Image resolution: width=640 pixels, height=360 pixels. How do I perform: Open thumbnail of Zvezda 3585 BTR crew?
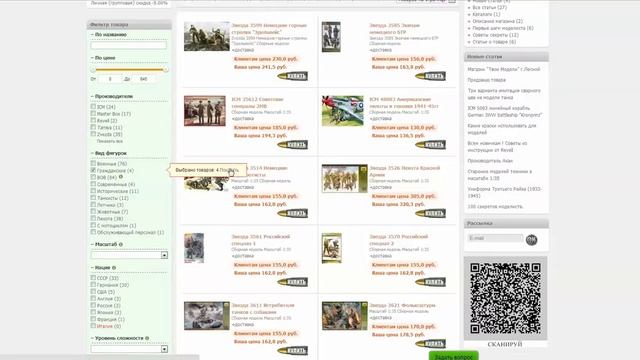[331, 37]
